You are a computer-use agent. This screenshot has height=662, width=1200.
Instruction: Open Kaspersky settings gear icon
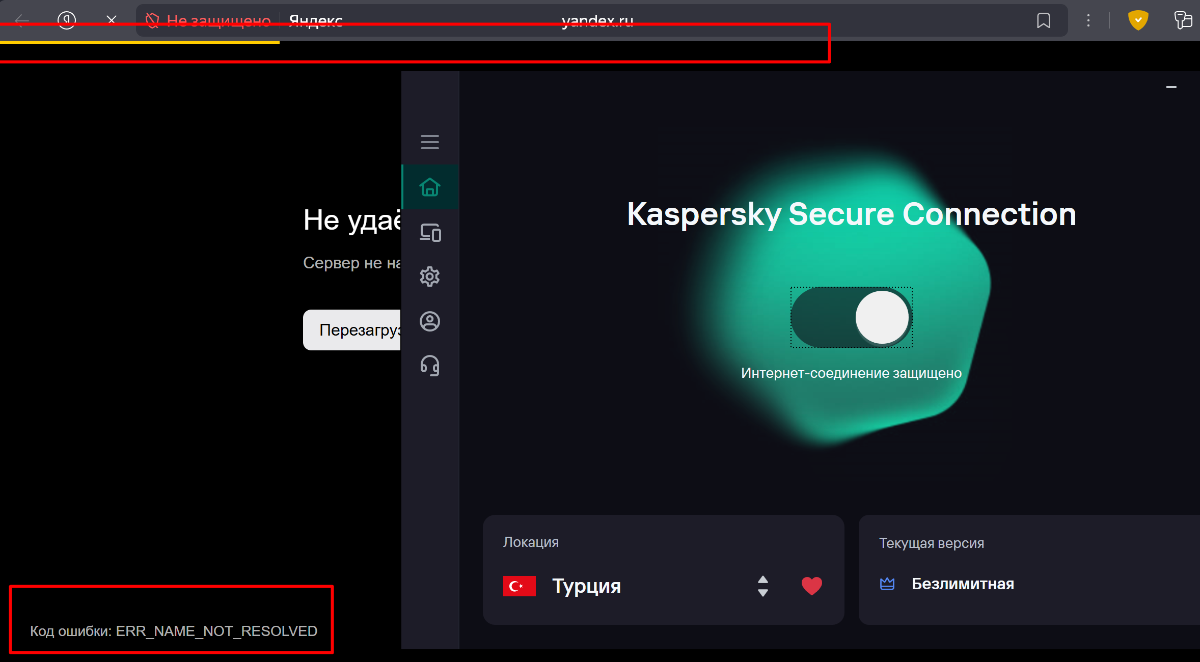pyautogui.click(x=430, y=277)
